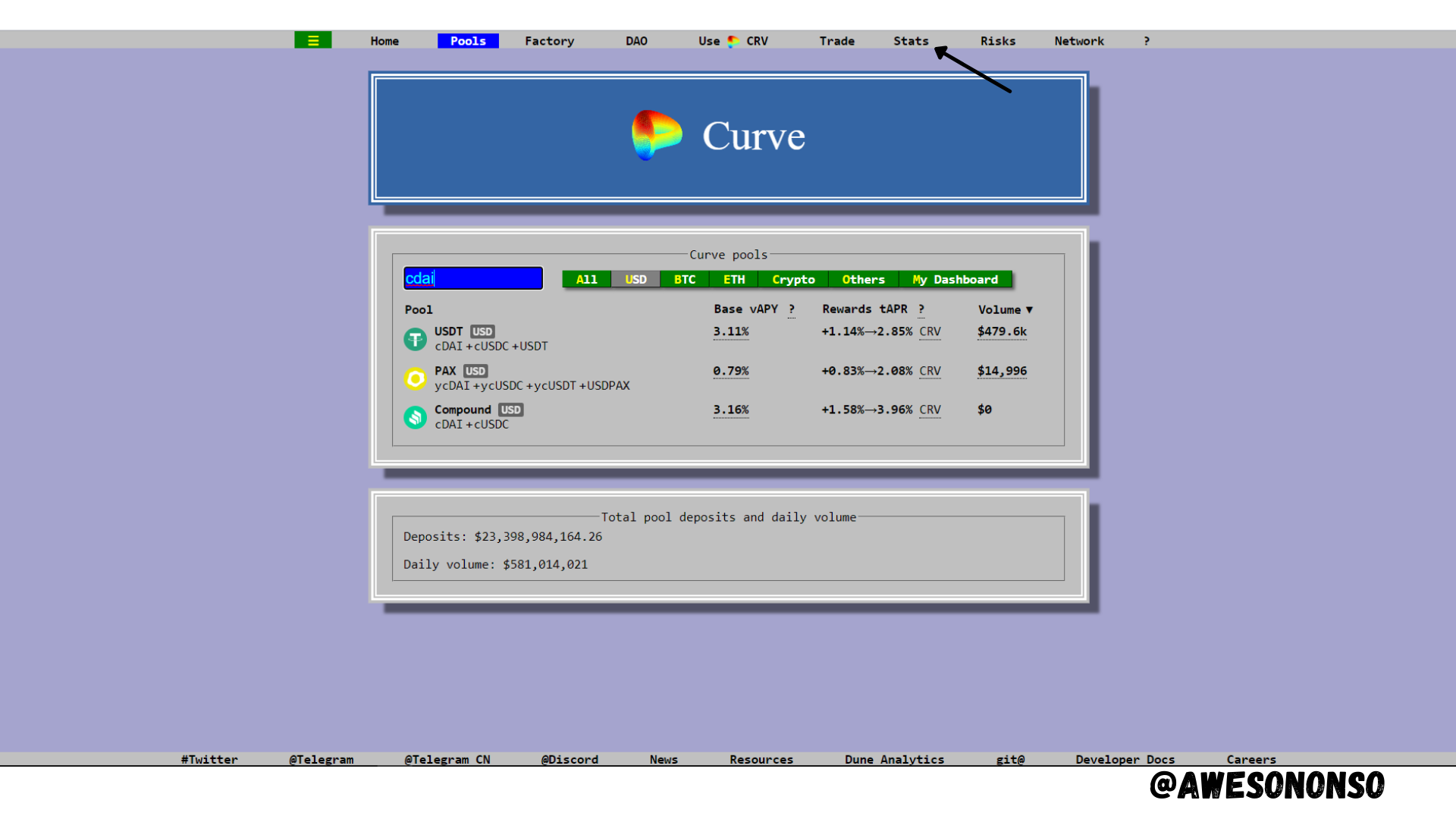Click the $0 volume value

point(984,409)
